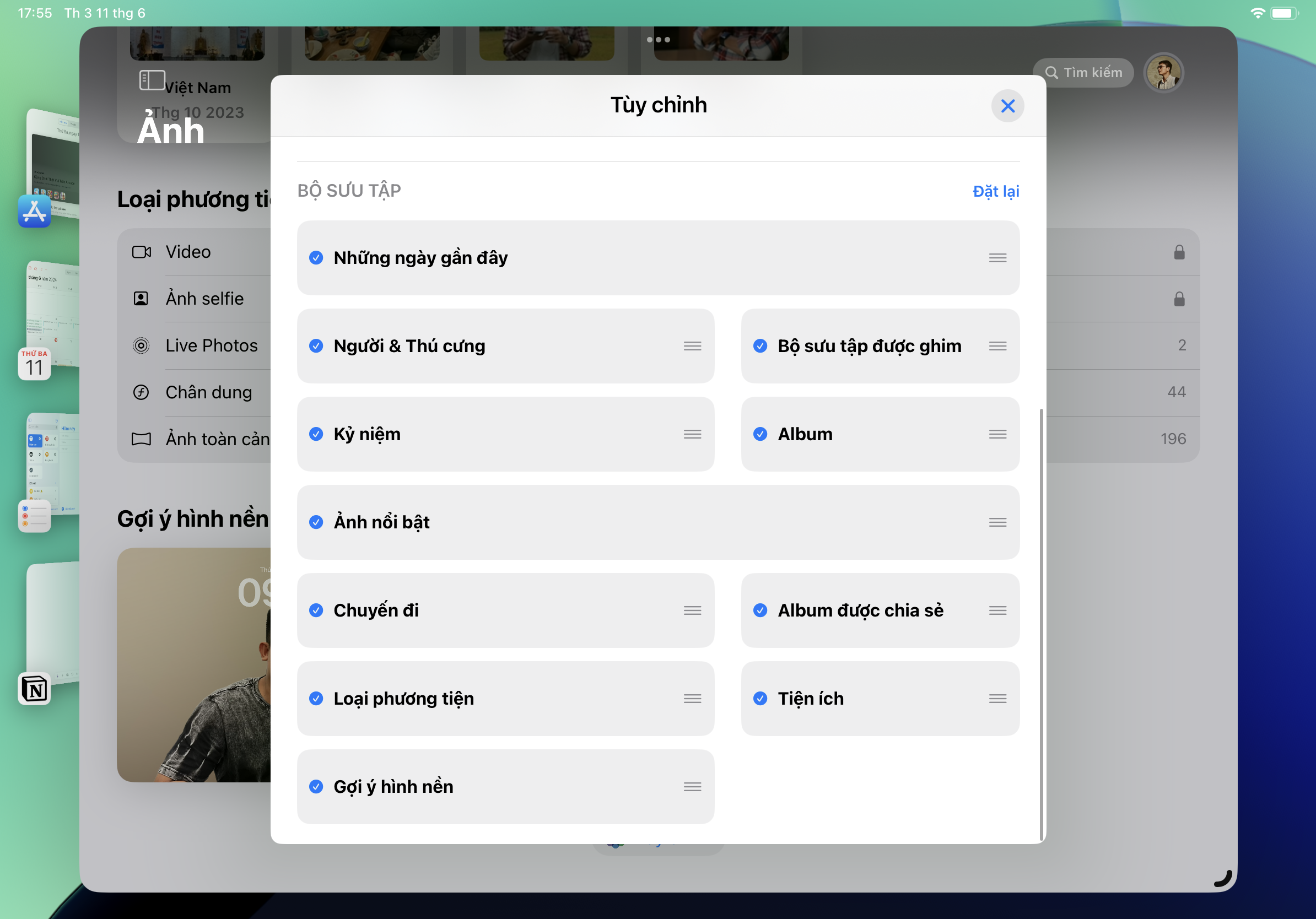This screenshot has width=1316, height=919.
Task: Open Tìm kiếm search field in Photos
Action: tap(1083, 73)
